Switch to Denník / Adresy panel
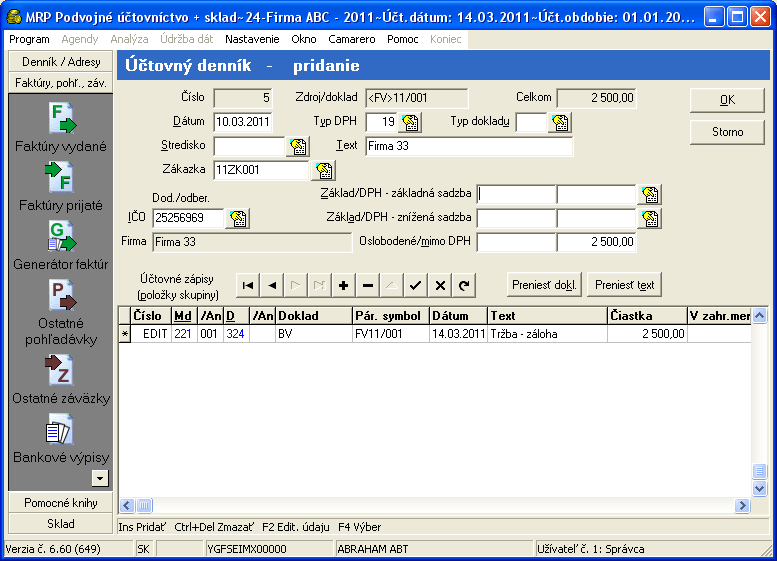The image size is (777, 561). coord(61,62)
